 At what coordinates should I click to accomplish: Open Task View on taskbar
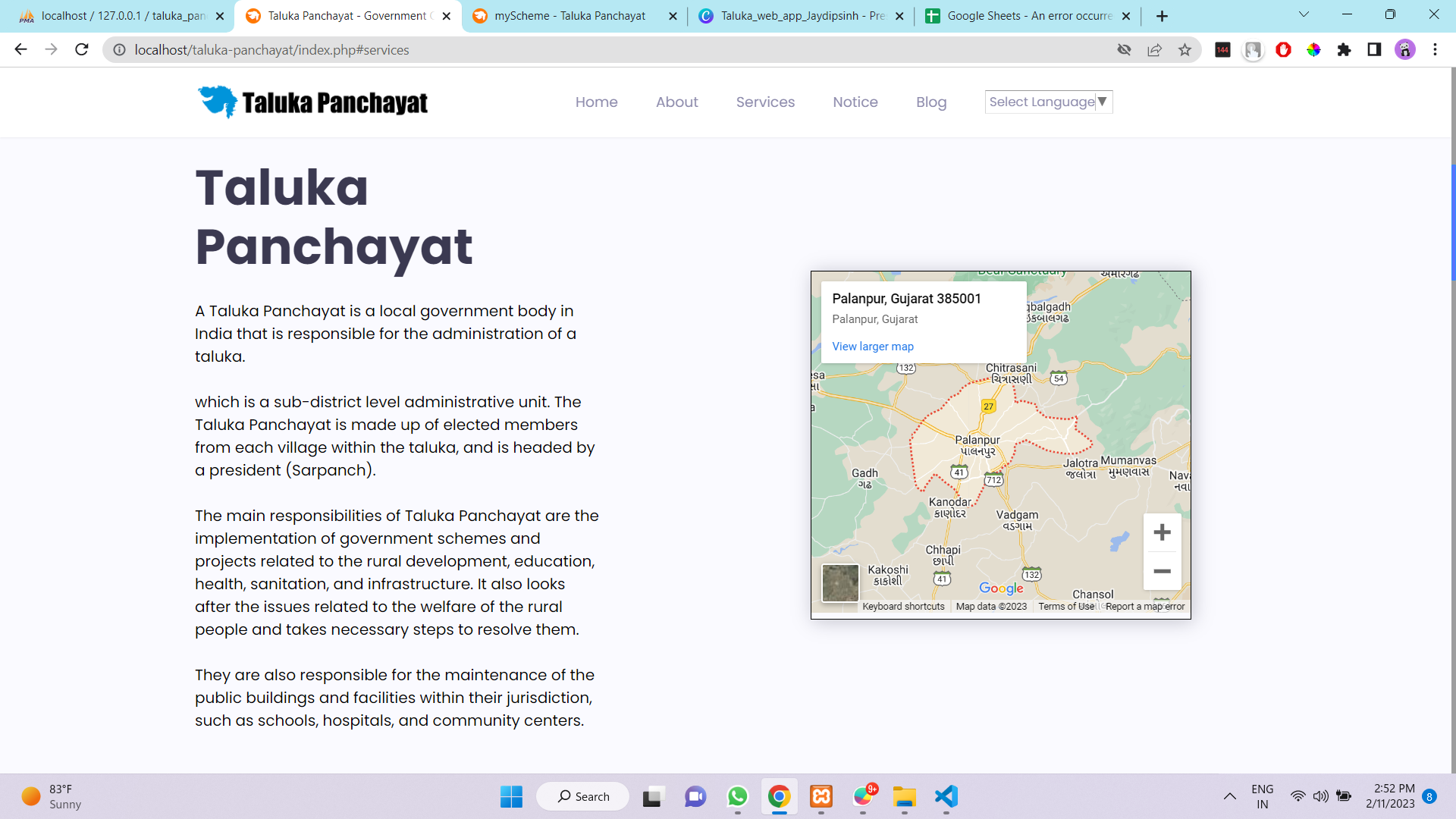[x=652, y=796]
